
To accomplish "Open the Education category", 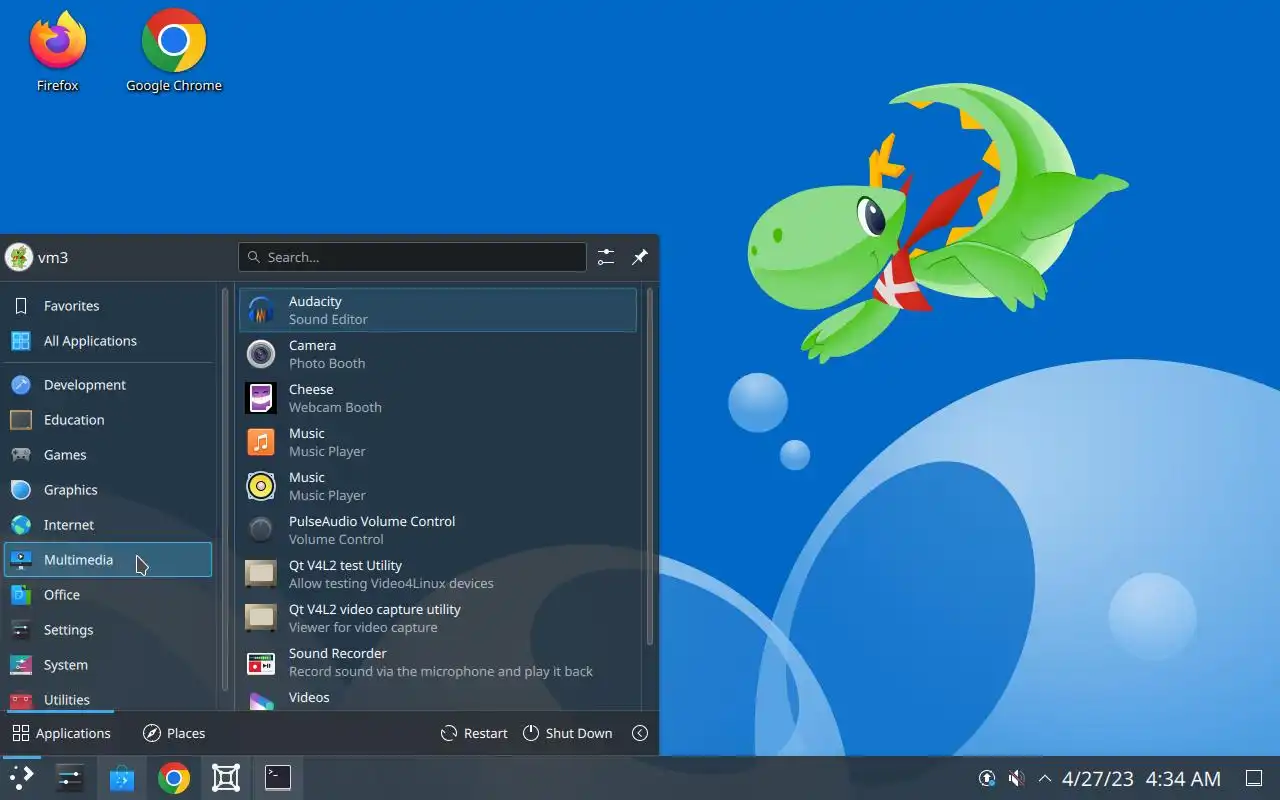I will 108,420.
